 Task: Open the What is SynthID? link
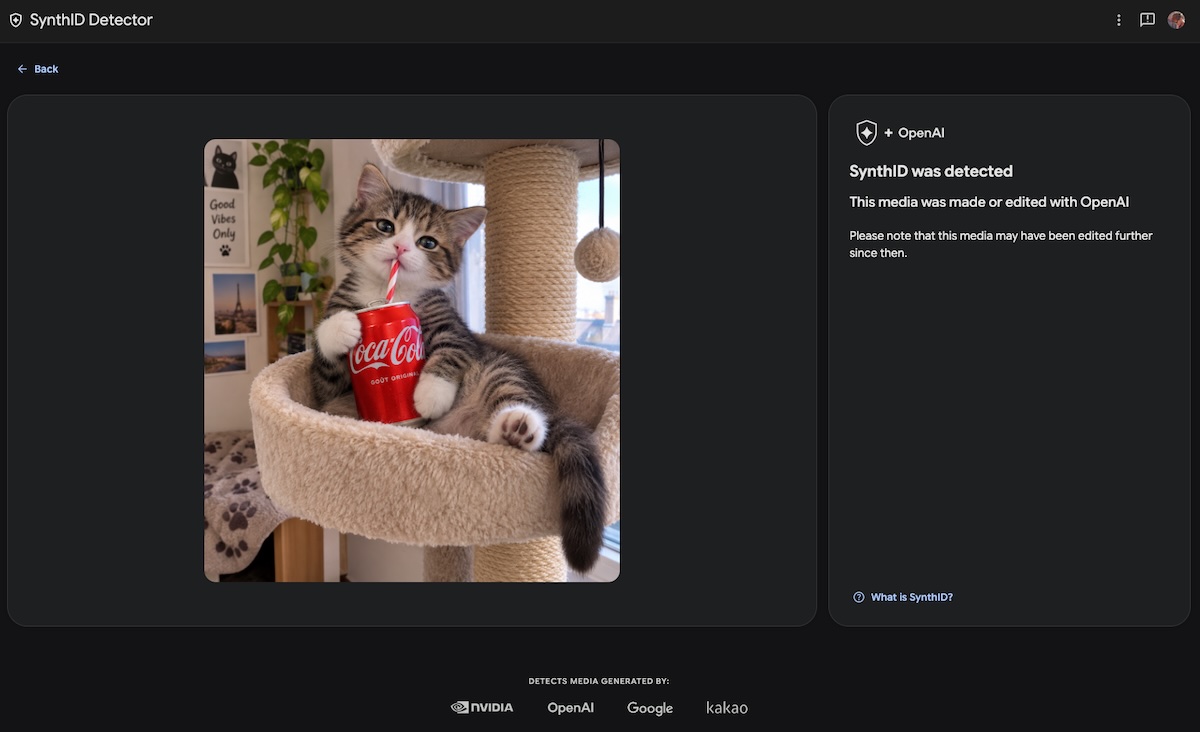(x=903, y=597)
